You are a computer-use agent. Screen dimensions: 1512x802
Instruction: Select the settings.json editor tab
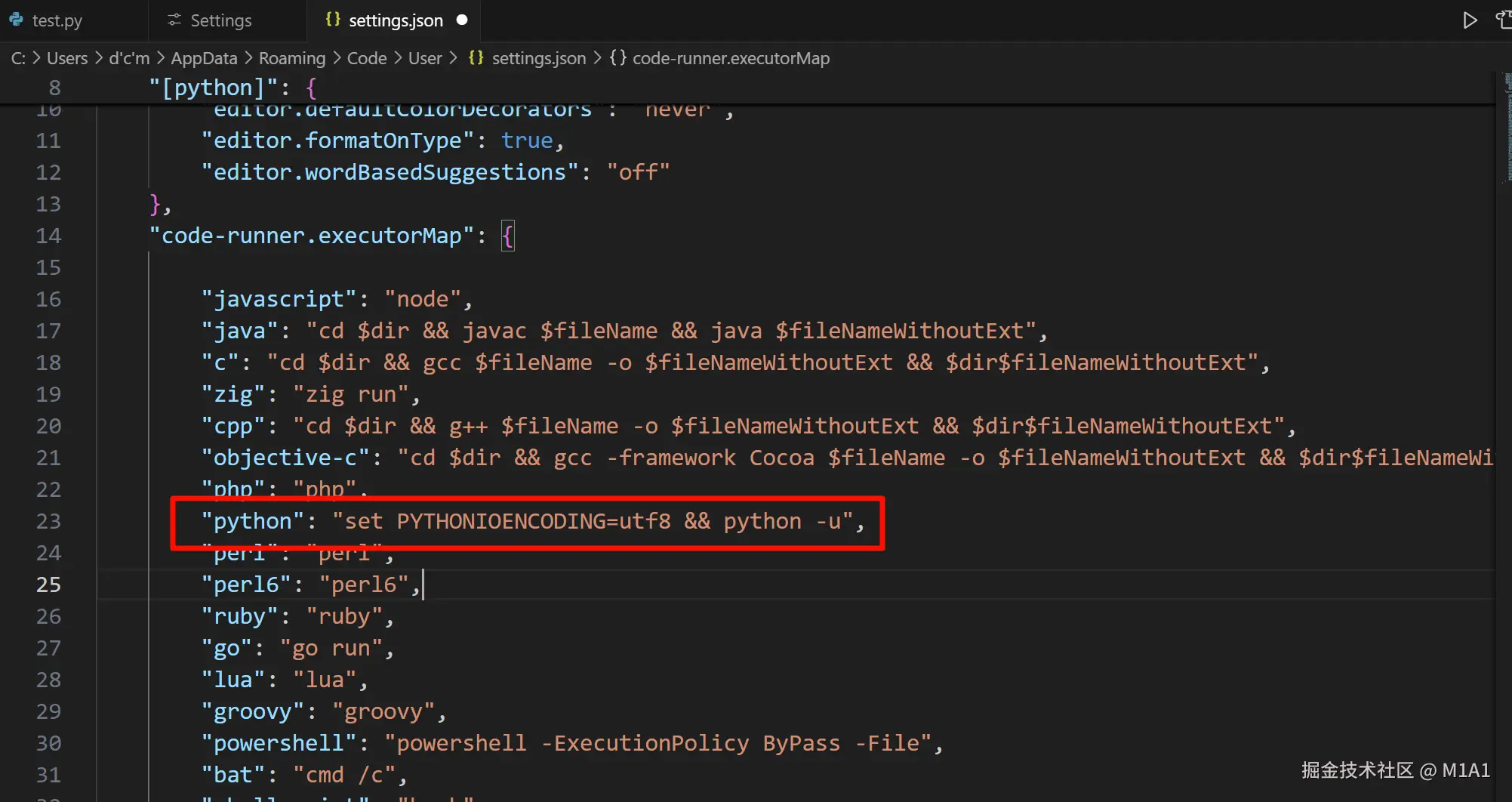pyautogui.click(x=394, y=20)
